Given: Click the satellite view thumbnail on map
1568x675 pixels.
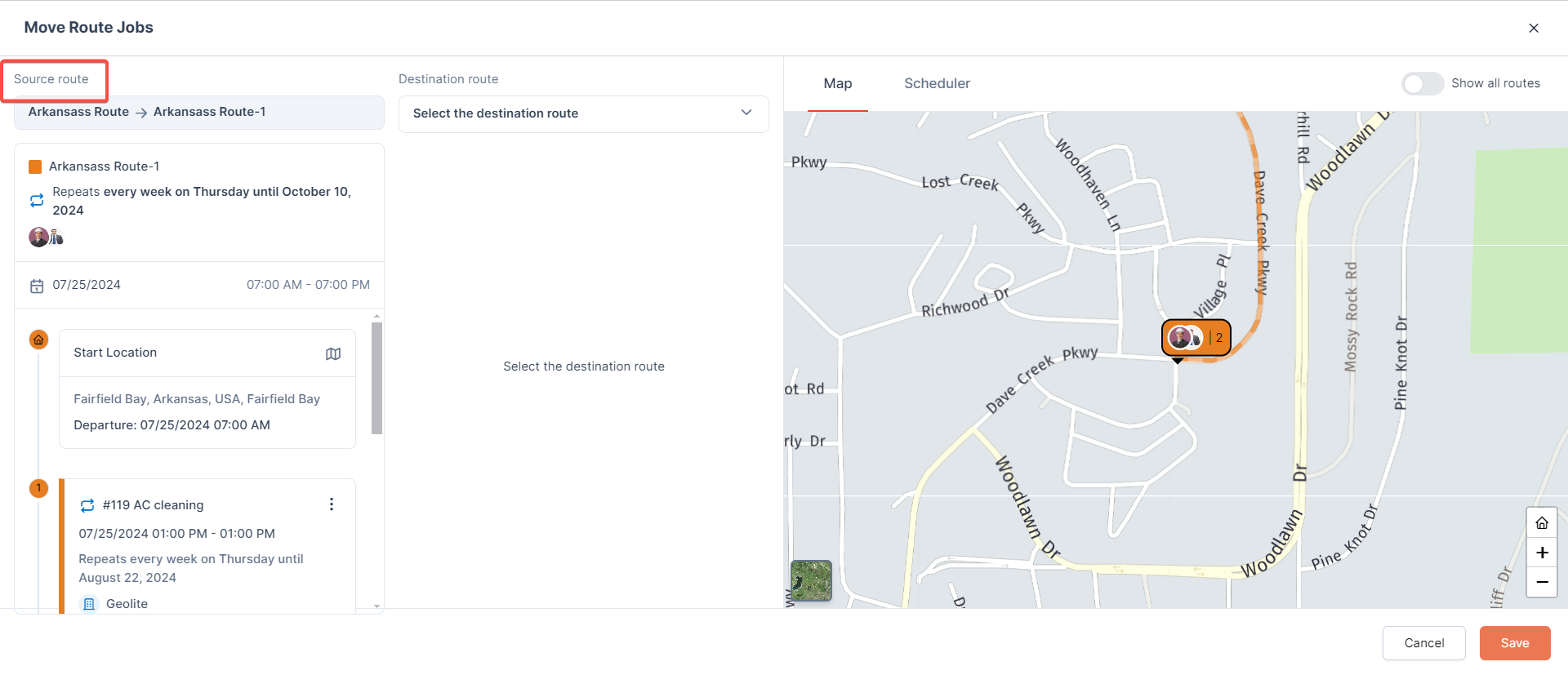Looking at the screenshot, I should pos(811,580).
